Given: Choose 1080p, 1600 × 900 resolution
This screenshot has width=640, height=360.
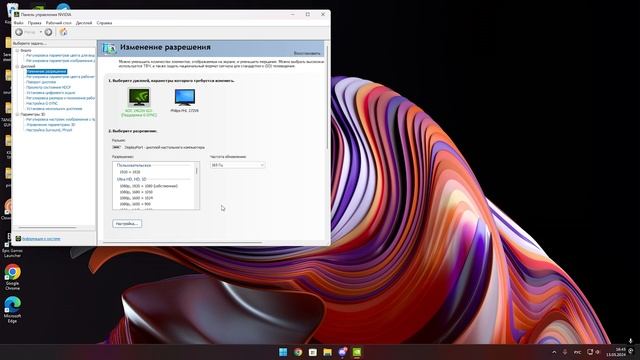Looking at the screenshot, I should [135, 204].
